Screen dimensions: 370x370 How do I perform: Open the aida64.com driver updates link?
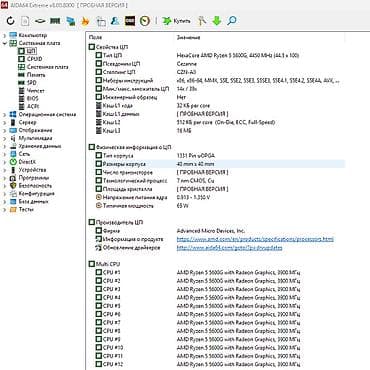tap(229, 247)
